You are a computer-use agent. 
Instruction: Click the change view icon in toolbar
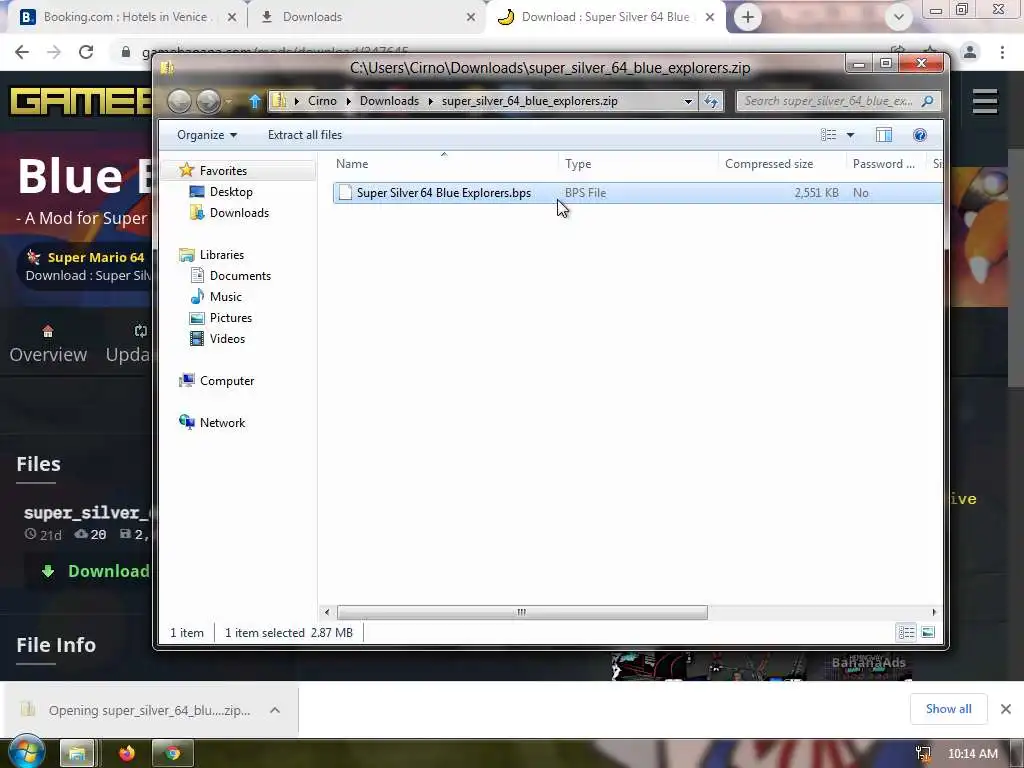pyautogui.click(x=829, y=135)
